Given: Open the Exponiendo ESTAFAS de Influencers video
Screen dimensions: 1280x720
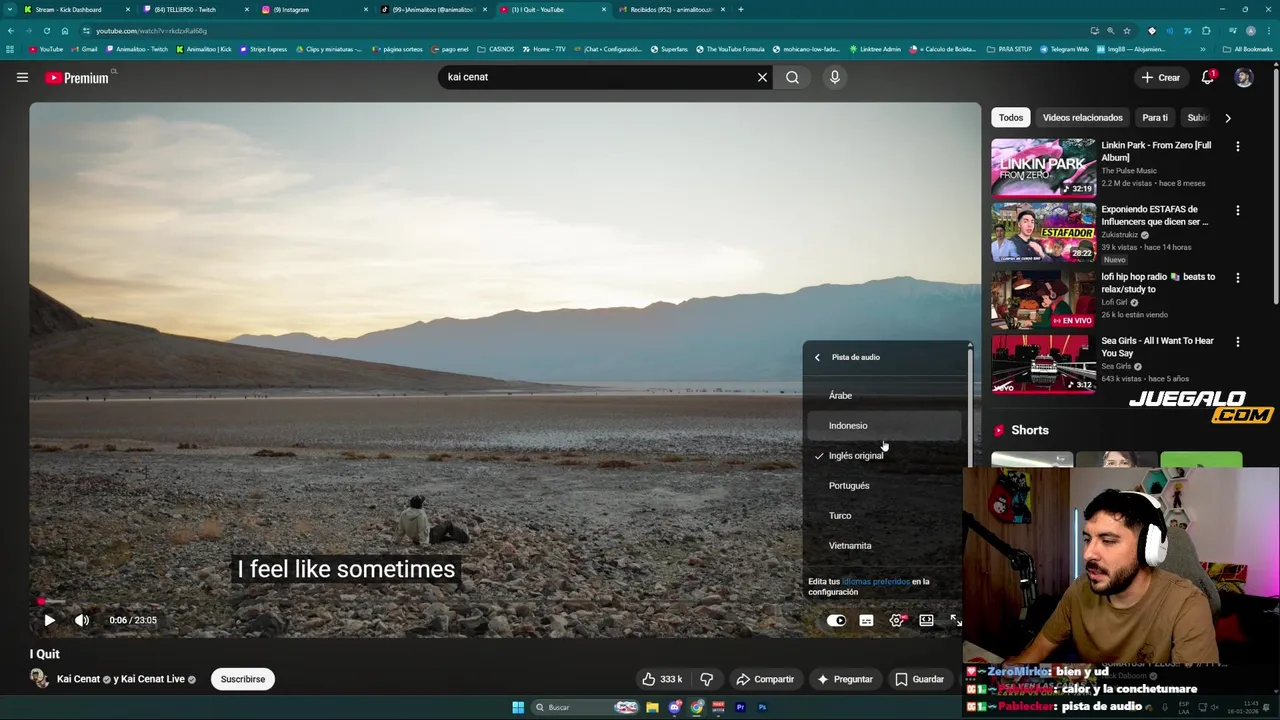Looking at the screenshot, I should click(x=1044, y=232).
